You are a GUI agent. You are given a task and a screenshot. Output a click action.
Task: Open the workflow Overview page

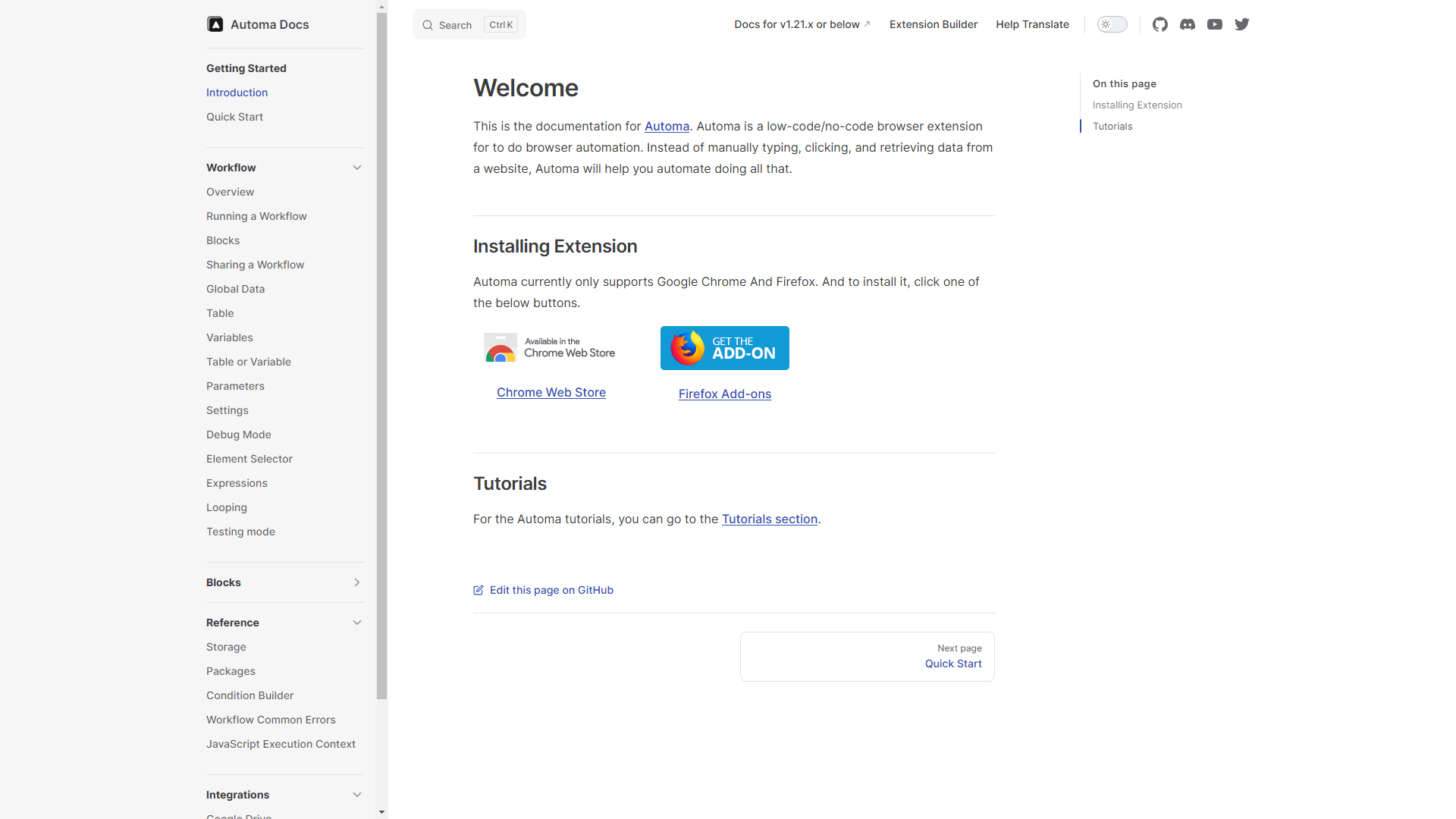pyautogui.click(x=230, y=192)
